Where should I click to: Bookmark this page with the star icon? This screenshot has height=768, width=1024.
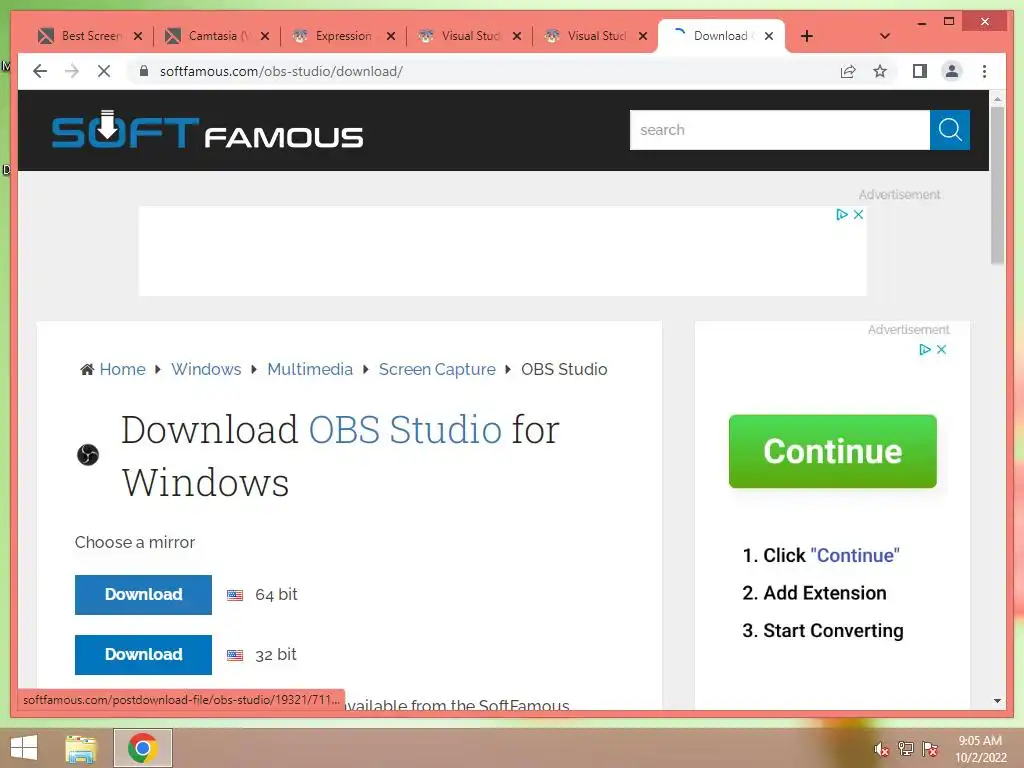(x=880, y=71)
